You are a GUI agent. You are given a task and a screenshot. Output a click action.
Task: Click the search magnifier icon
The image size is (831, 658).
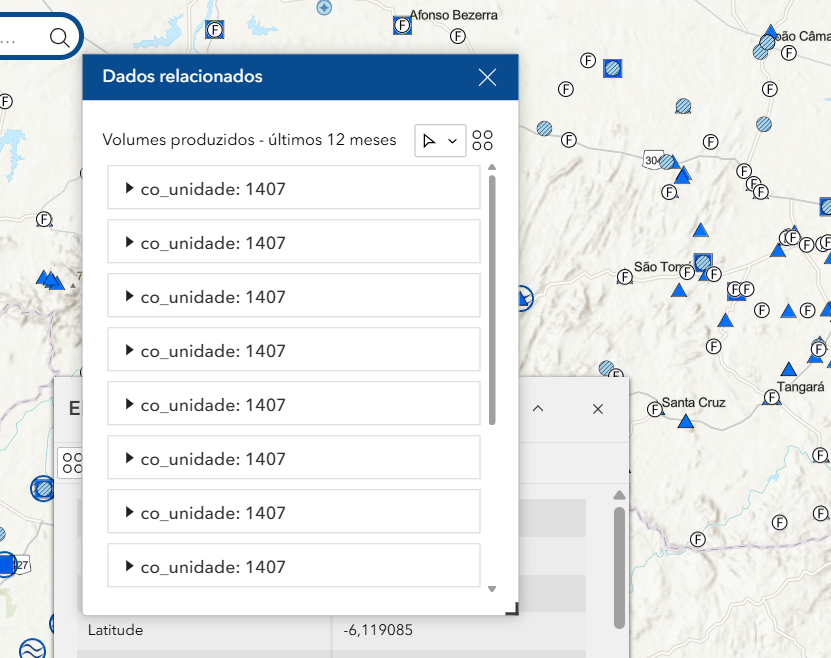coord(59,38)
